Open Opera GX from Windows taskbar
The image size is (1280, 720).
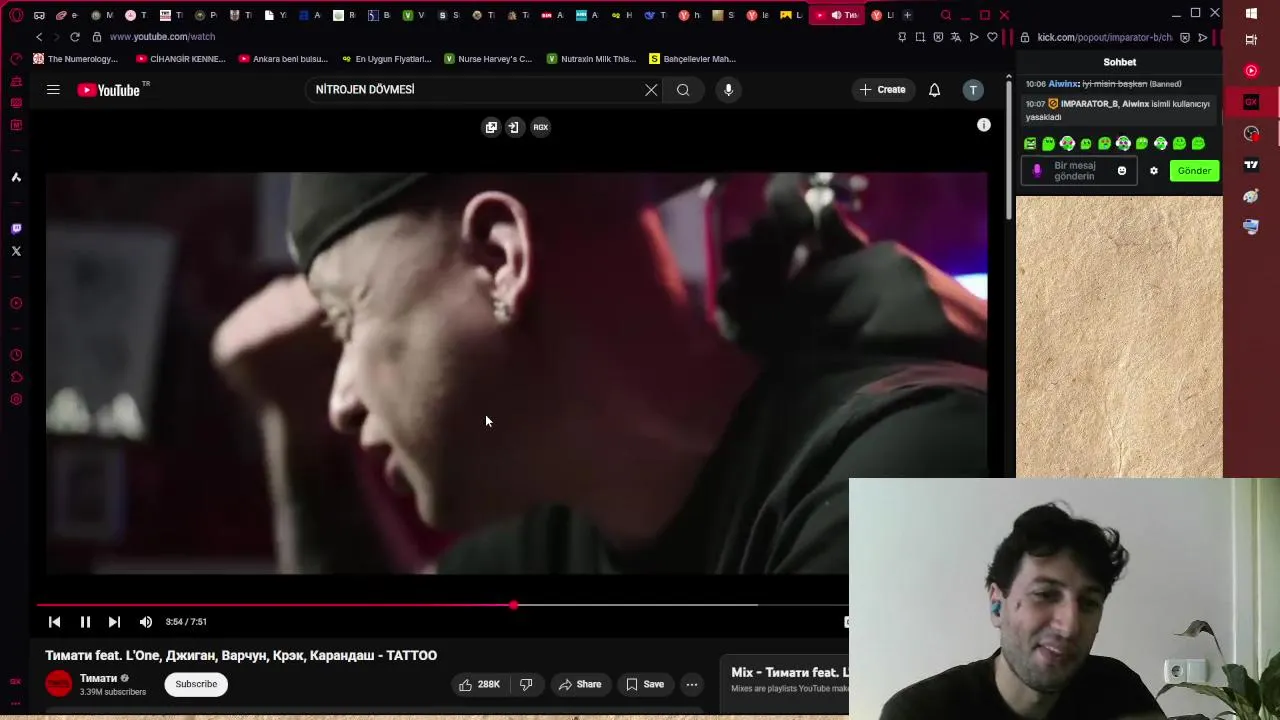pyautogui.click(x=1251, y=102)
